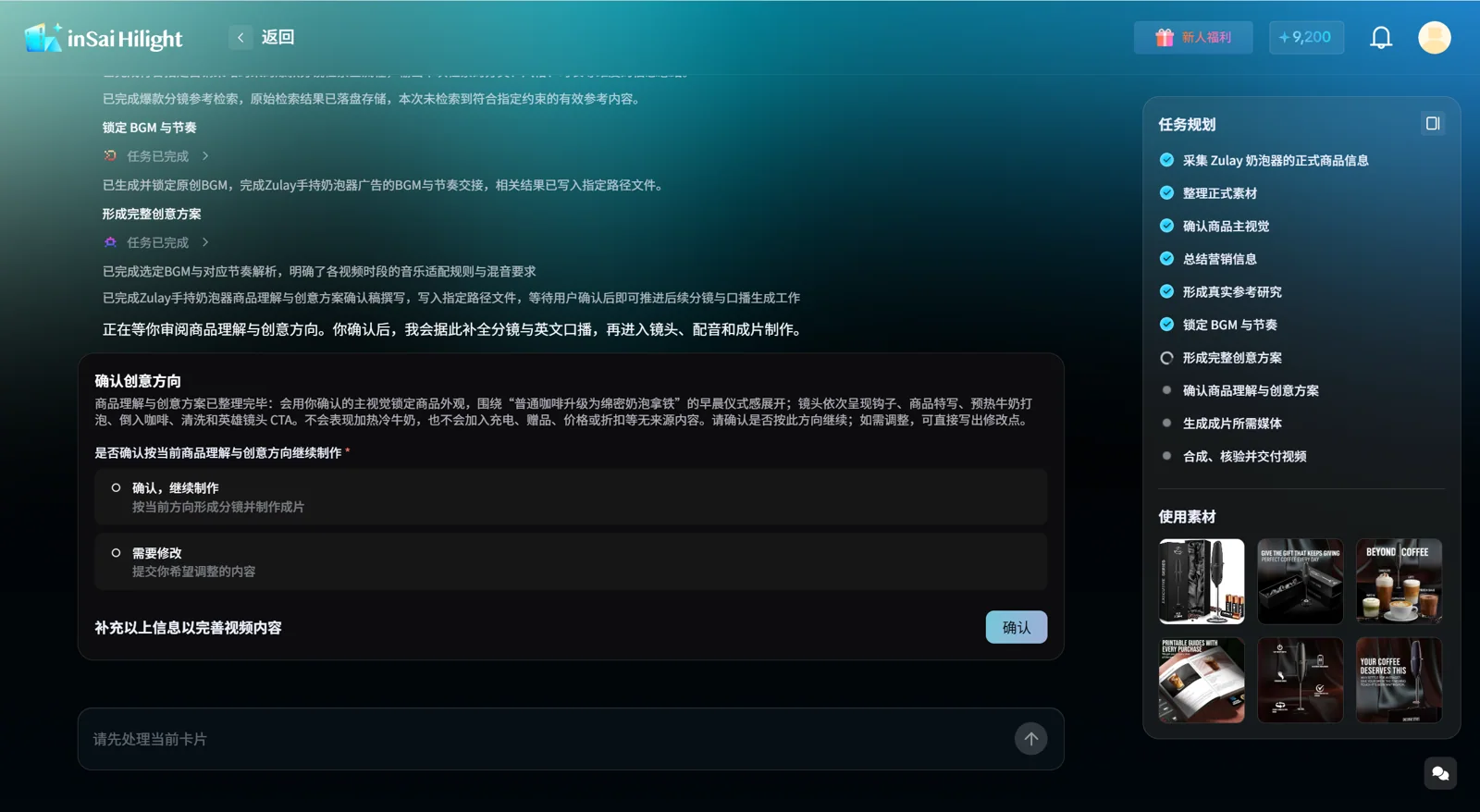Screen dimensions: 1480x812
Task: Open the 新人福利 gift button
Action: pyautogui.click(x=1193, y=37)
